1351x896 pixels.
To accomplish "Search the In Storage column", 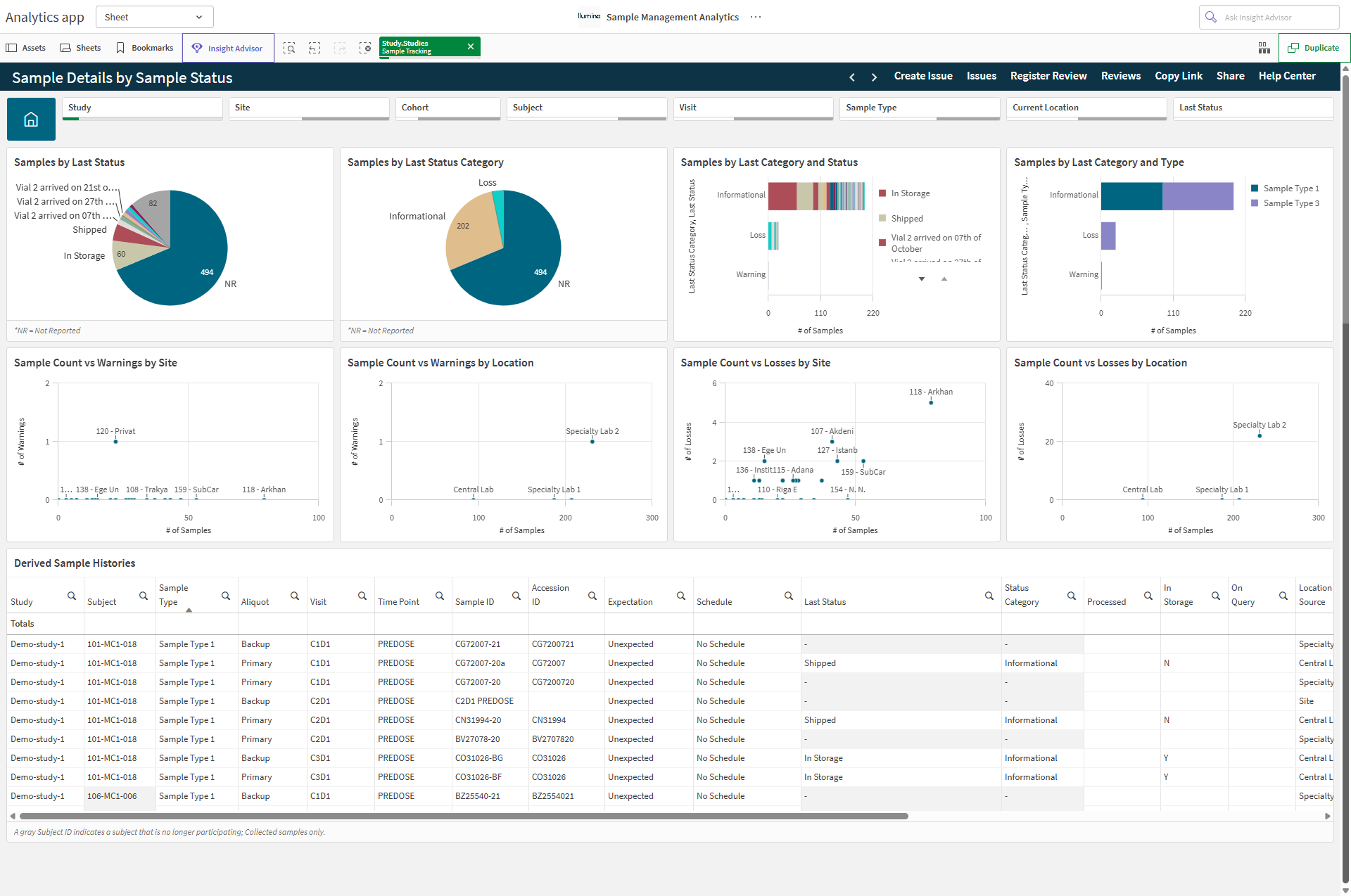I will (1216, 596).
